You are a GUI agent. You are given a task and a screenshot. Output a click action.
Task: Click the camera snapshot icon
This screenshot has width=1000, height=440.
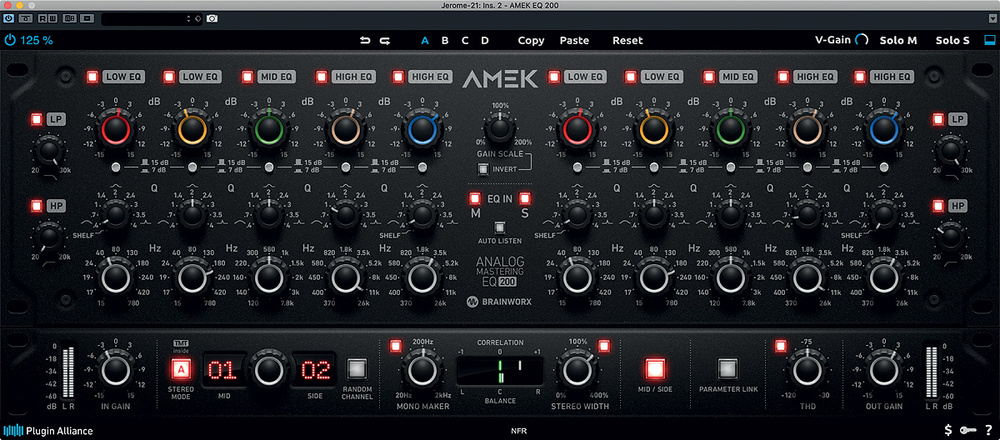point(212,18)
